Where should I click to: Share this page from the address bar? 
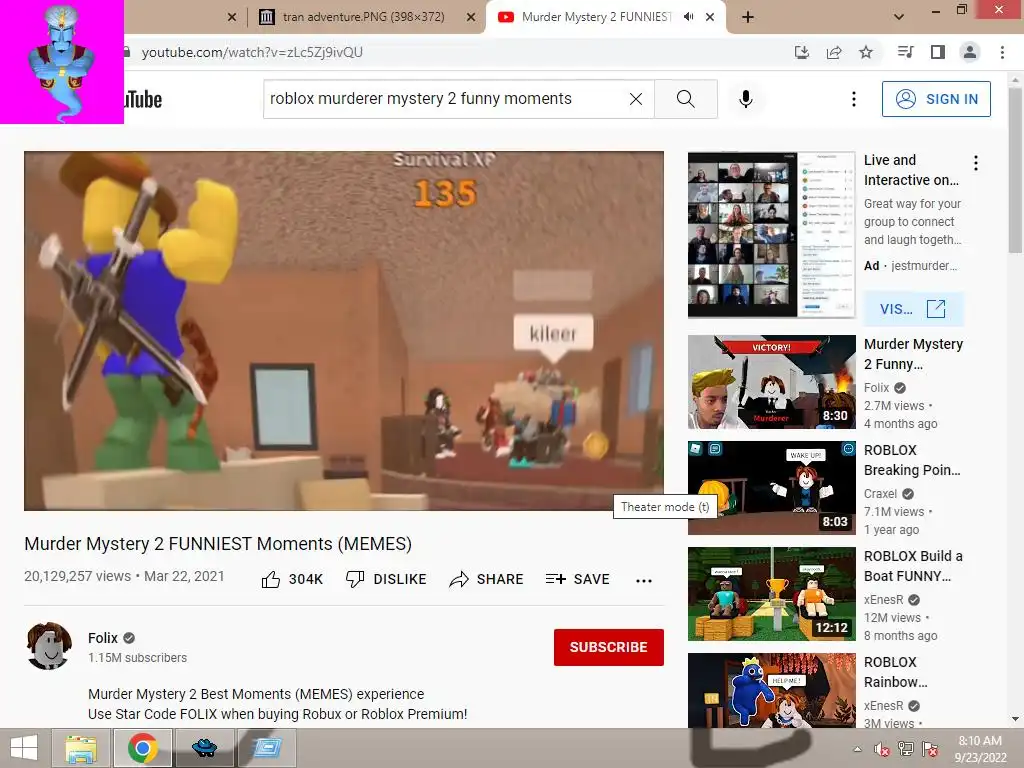point(834,52)
